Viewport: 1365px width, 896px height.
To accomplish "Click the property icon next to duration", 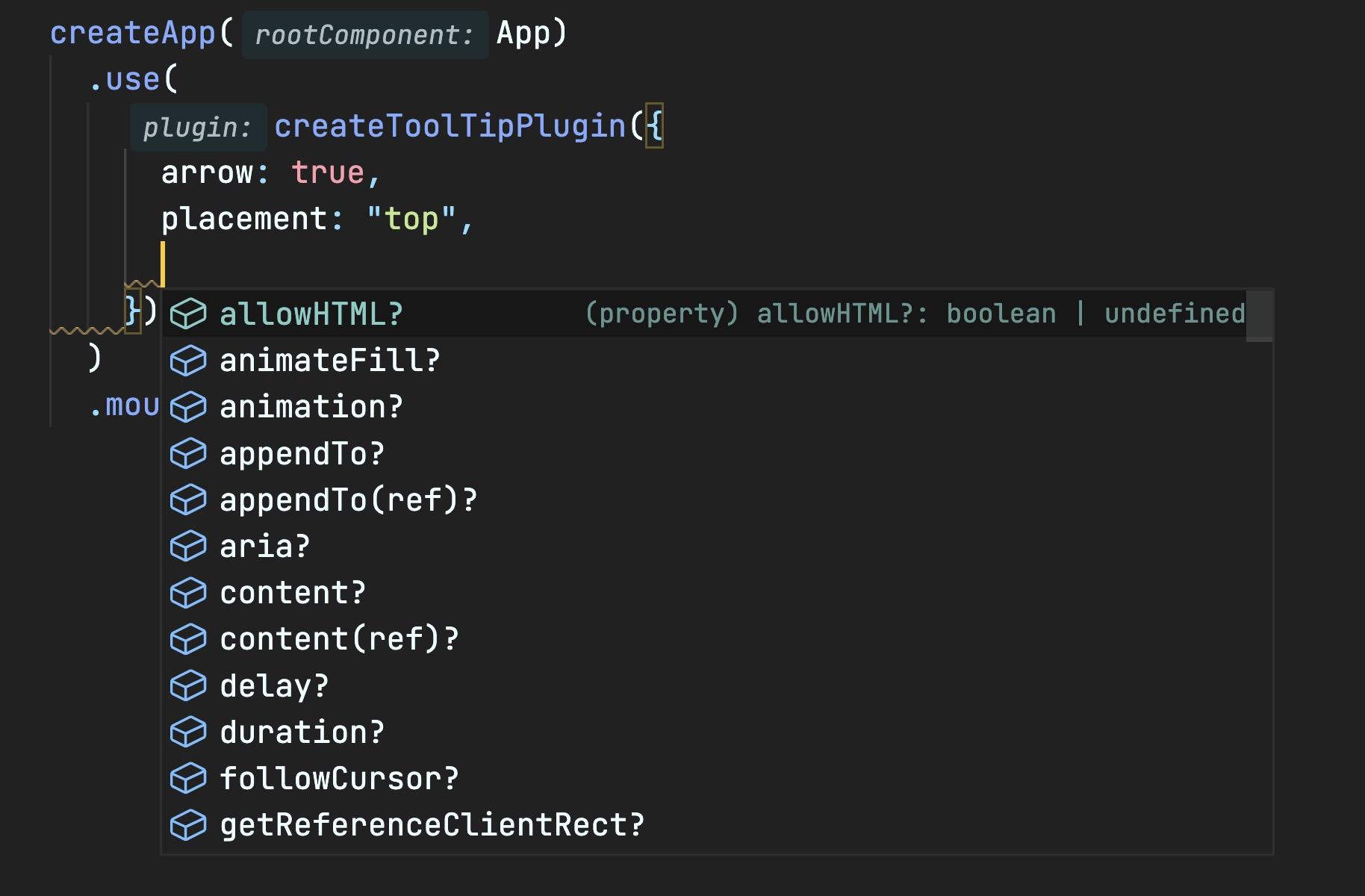I will 188,732.
